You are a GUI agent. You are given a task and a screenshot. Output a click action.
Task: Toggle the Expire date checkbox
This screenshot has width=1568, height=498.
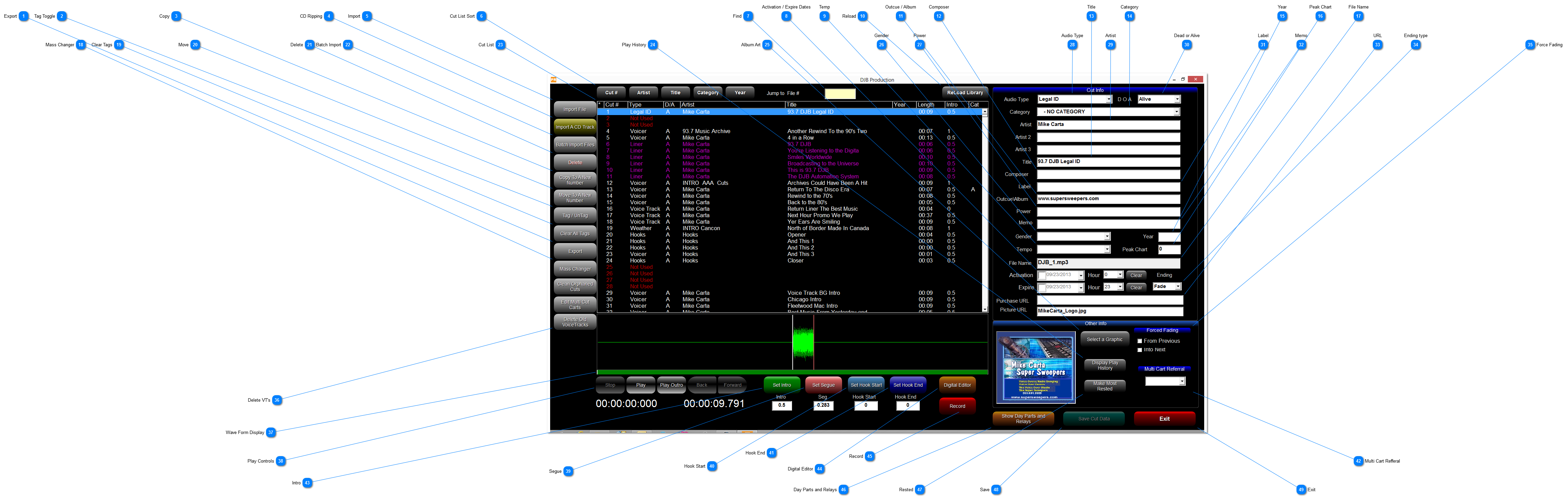pyautogui.click(x=1041, y=288)
